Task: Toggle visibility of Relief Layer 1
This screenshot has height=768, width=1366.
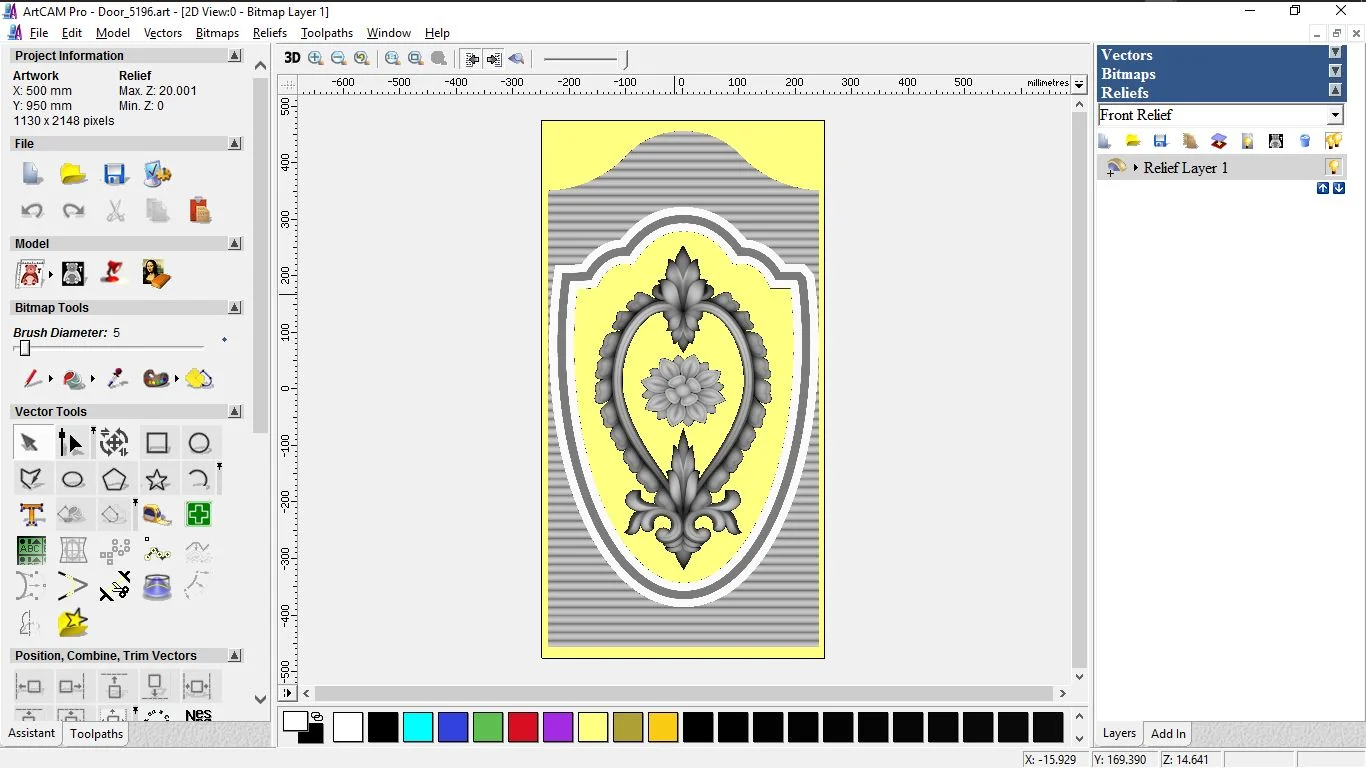Action: coord(1334,167)
